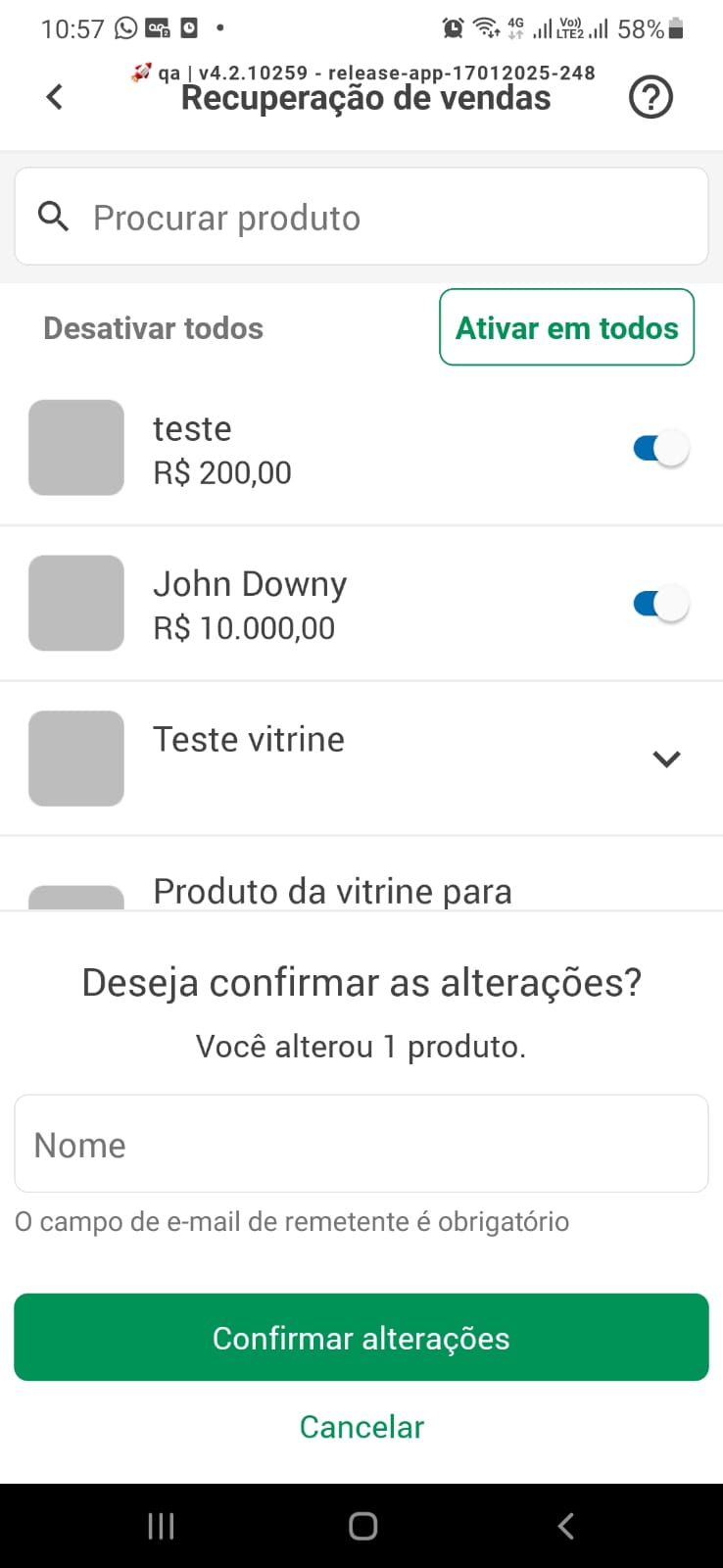723x1568 pixels.
Task: Tap the back arrow in header
Action: point(55,96)
